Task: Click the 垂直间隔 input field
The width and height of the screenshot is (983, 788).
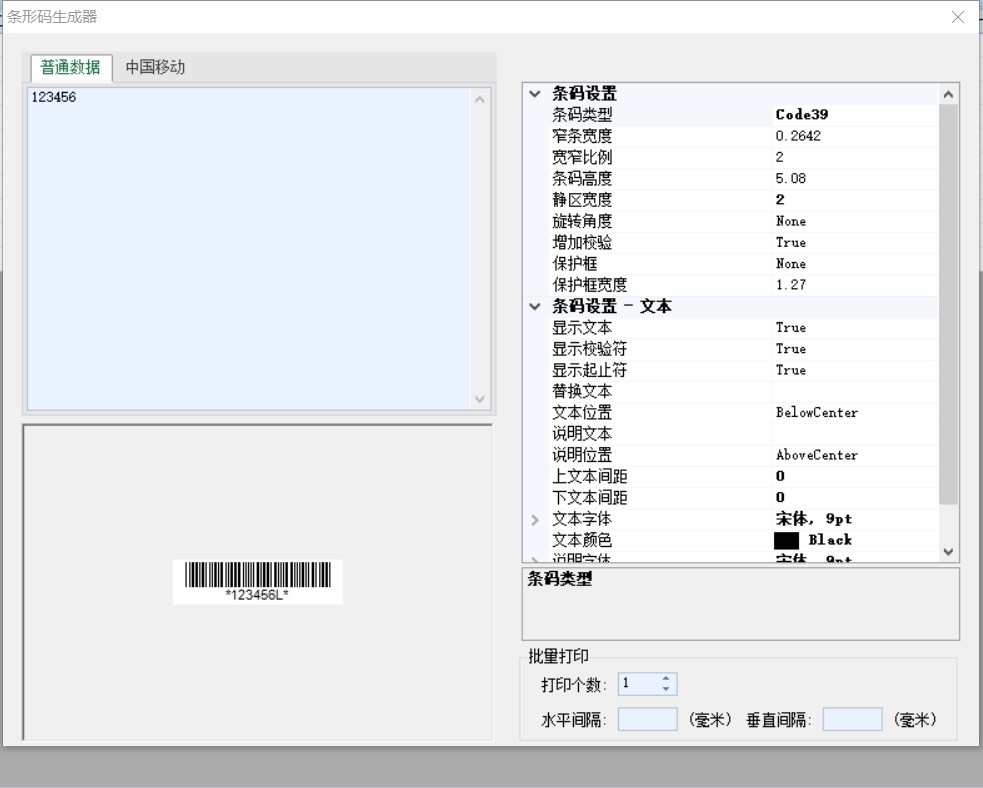Action: [853, 719]
